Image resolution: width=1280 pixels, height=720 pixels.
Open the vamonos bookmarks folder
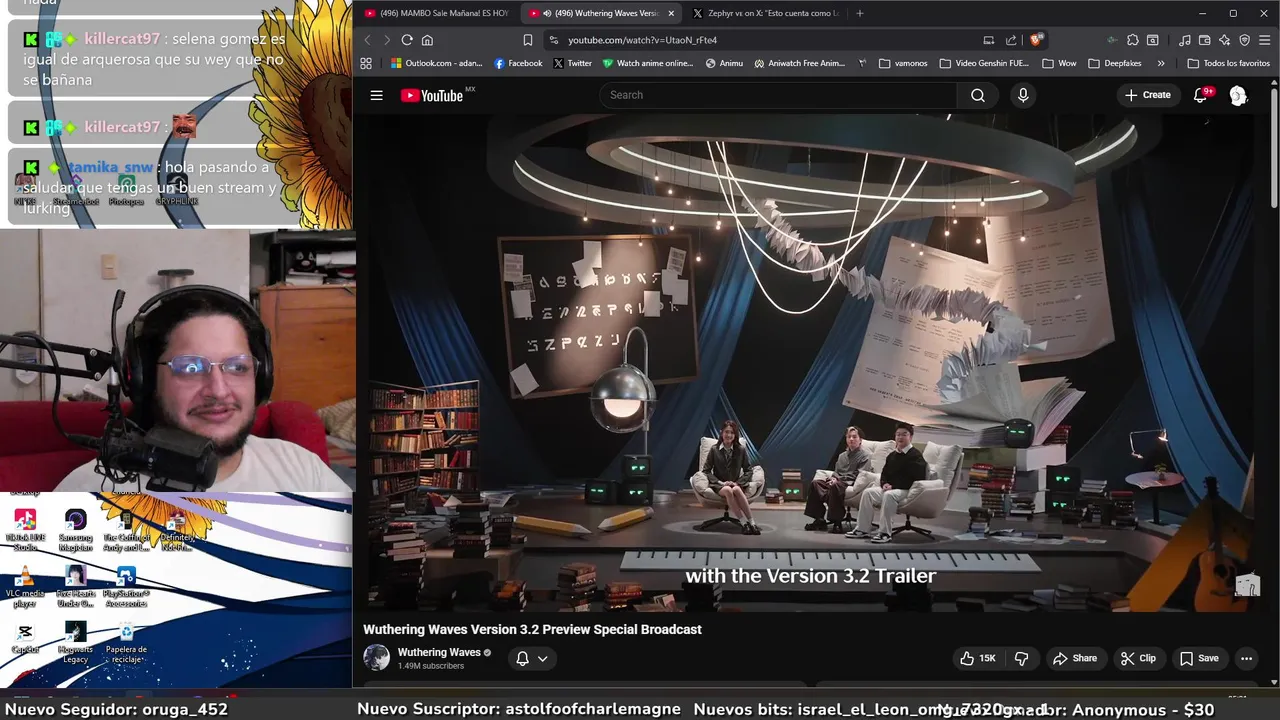[903, 63]
